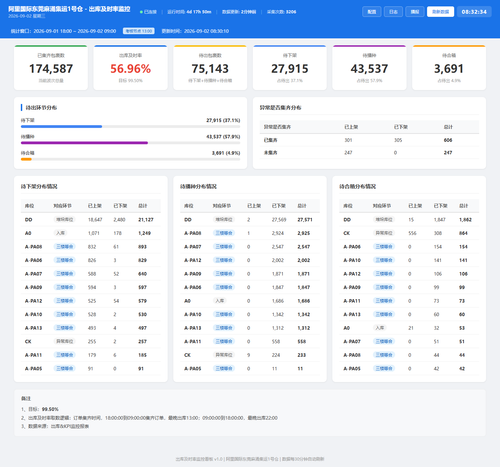This screenshot has height=467, width=500.
Task: Click total 53 in the 待合箱 A0 row
Action: pyautogui.click(x=462, y=328)
